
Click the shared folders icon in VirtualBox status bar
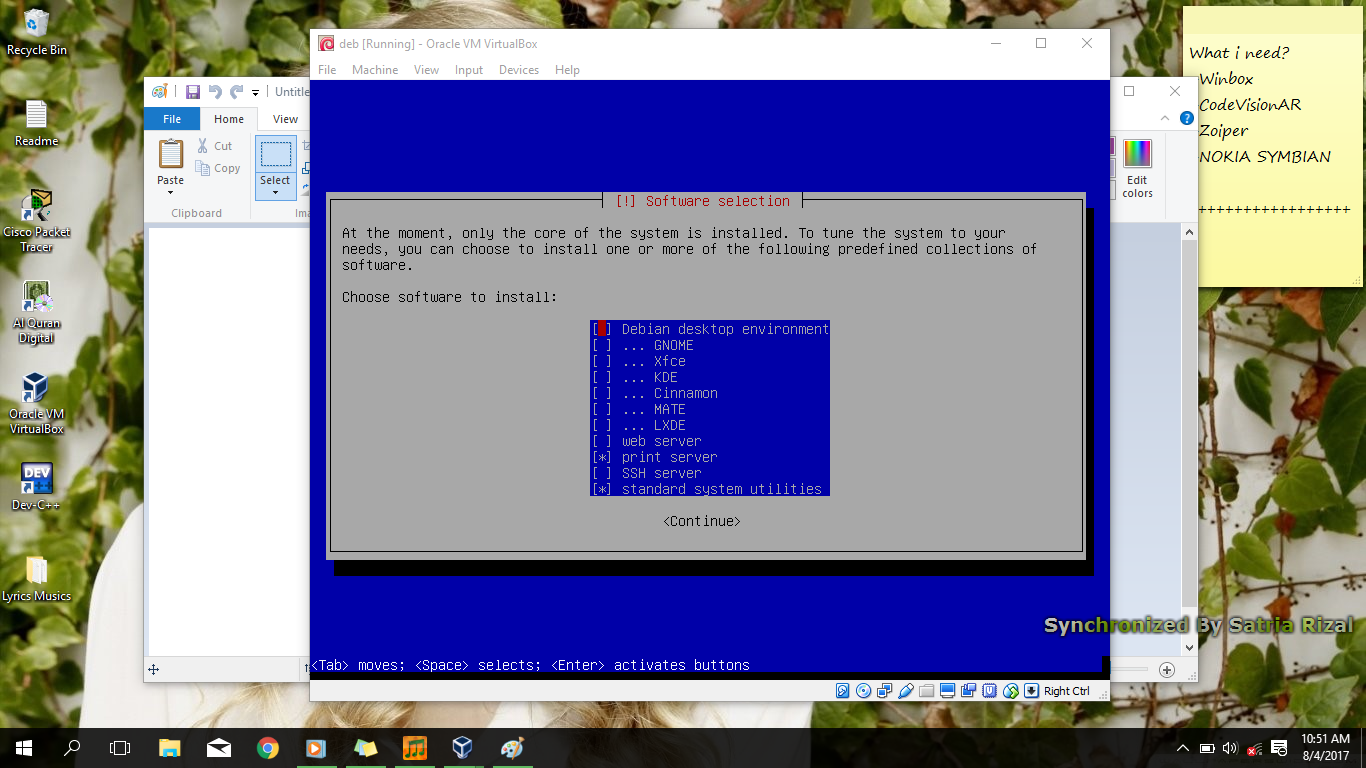[926, 691]
